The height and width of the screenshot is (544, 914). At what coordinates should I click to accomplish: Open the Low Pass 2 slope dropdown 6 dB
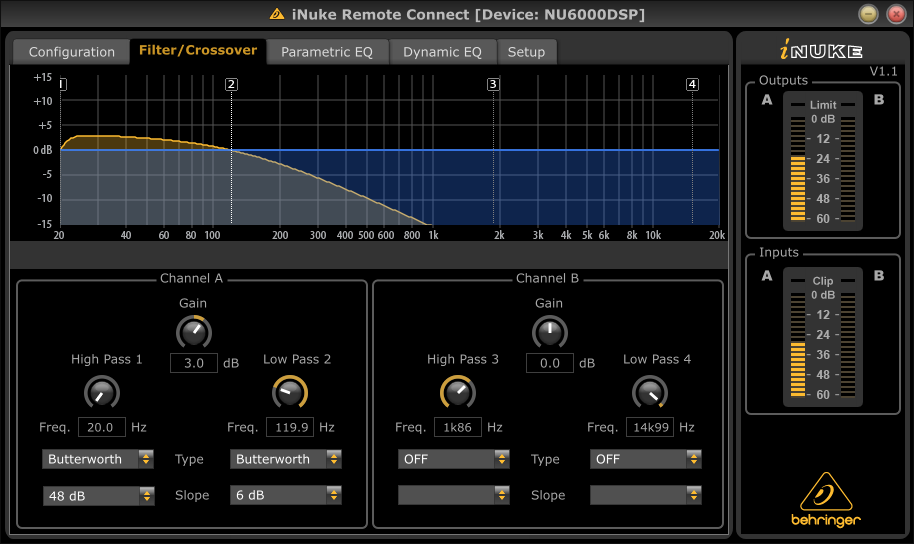(x=286, y=495)
